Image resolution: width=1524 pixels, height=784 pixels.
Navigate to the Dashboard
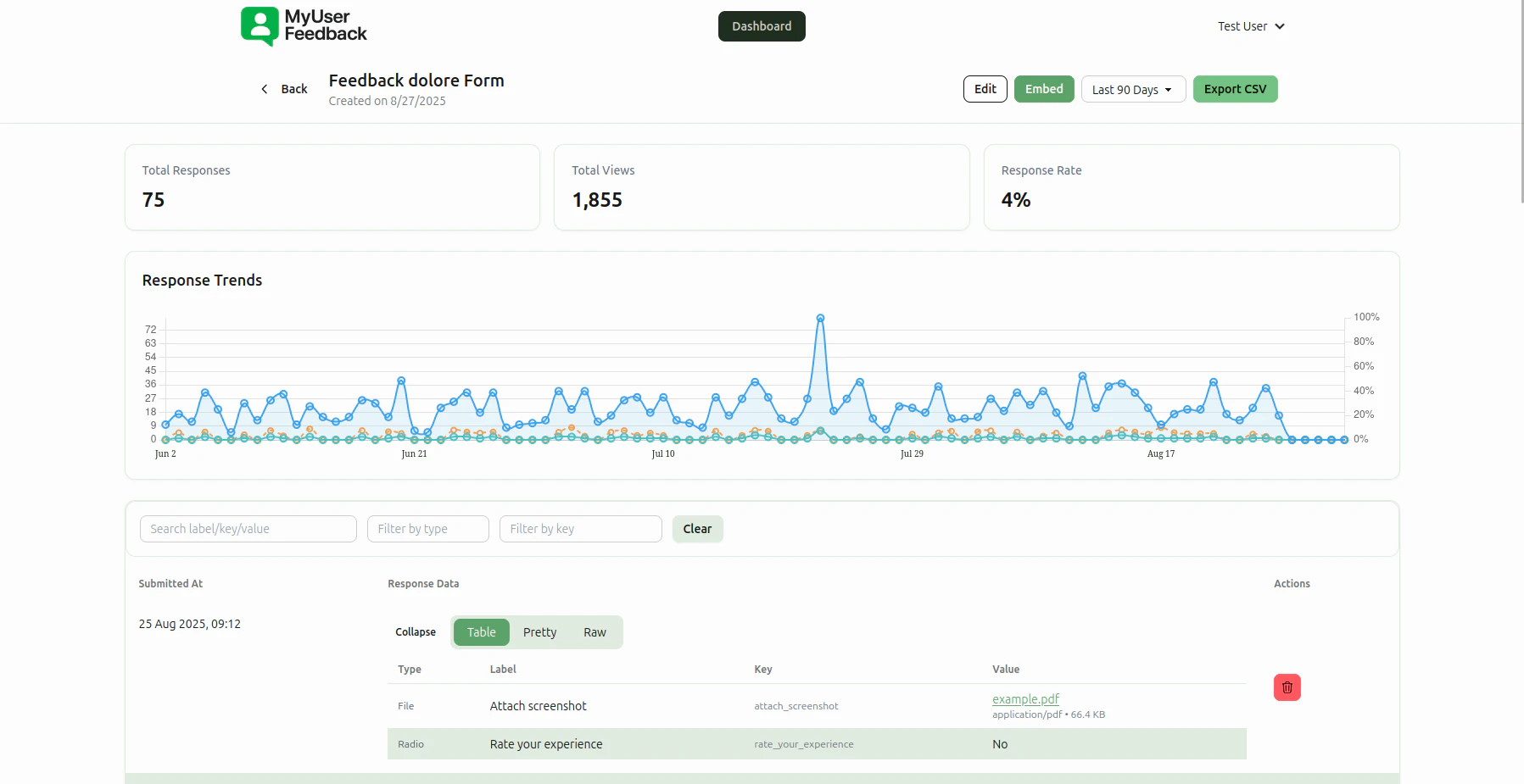[761, 26]
